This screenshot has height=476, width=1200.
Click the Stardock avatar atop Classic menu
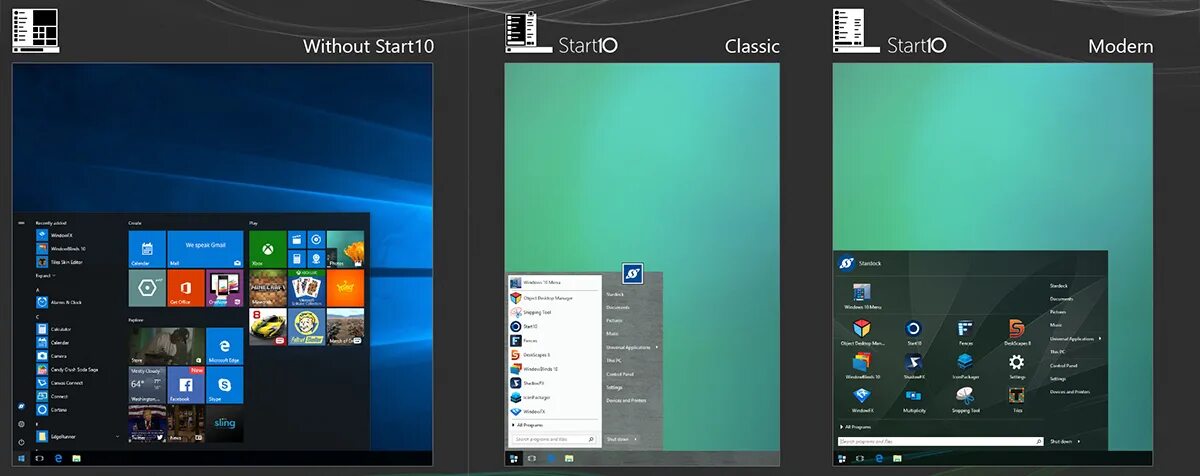(631, 274)
